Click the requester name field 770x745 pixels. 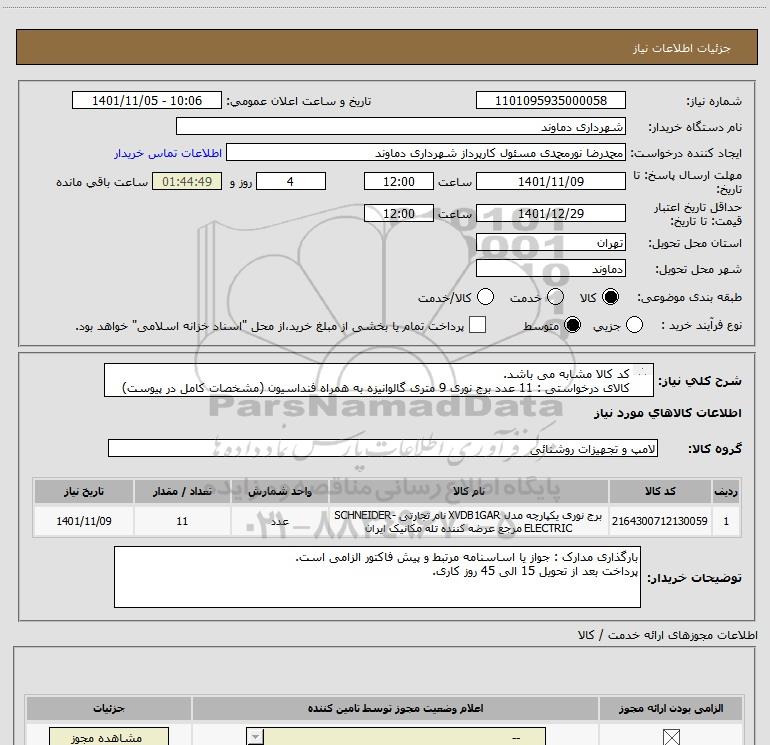[426, 152]
